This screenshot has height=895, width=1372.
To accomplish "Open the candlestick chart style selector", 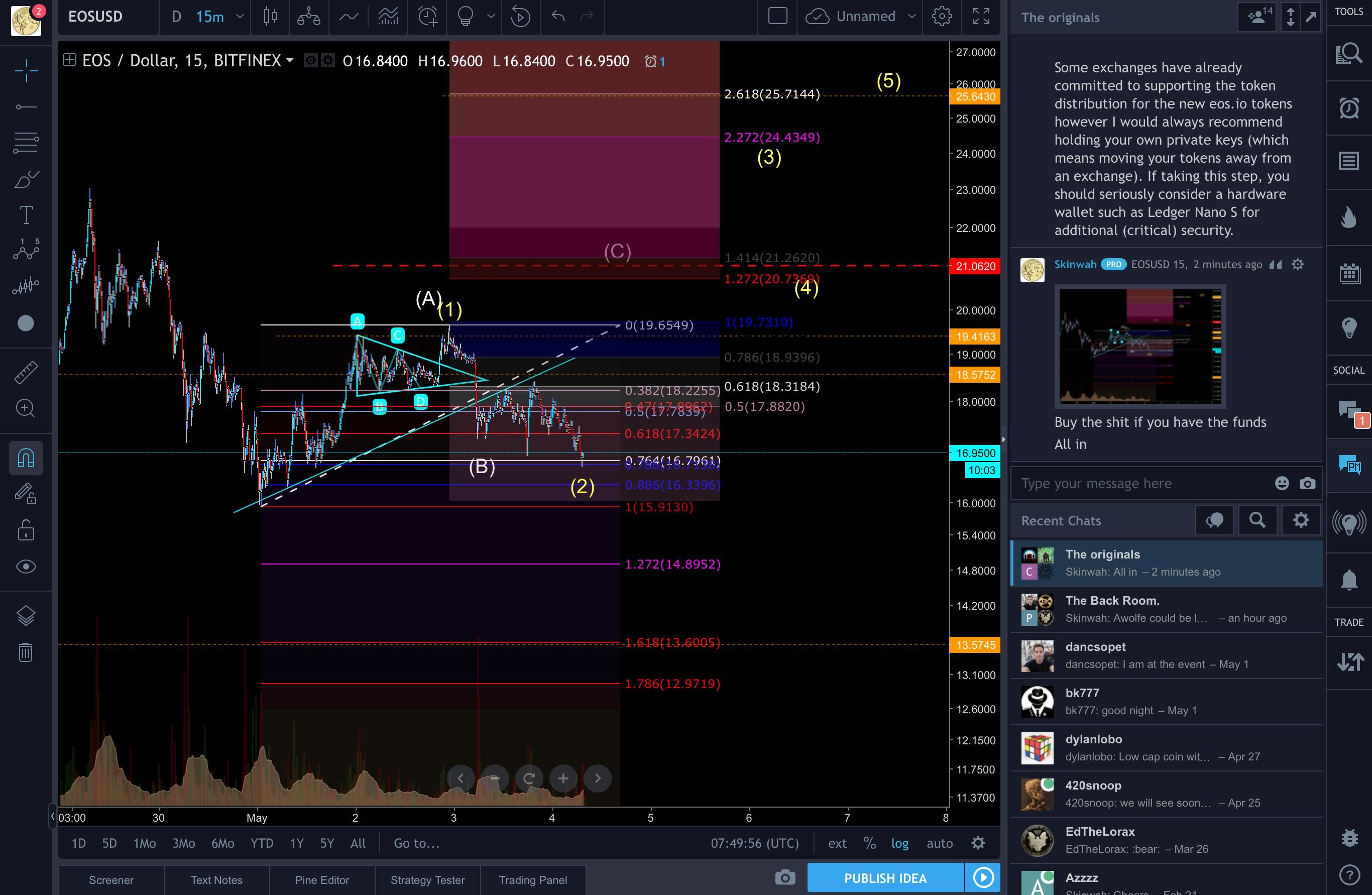I will pos(270,17).
